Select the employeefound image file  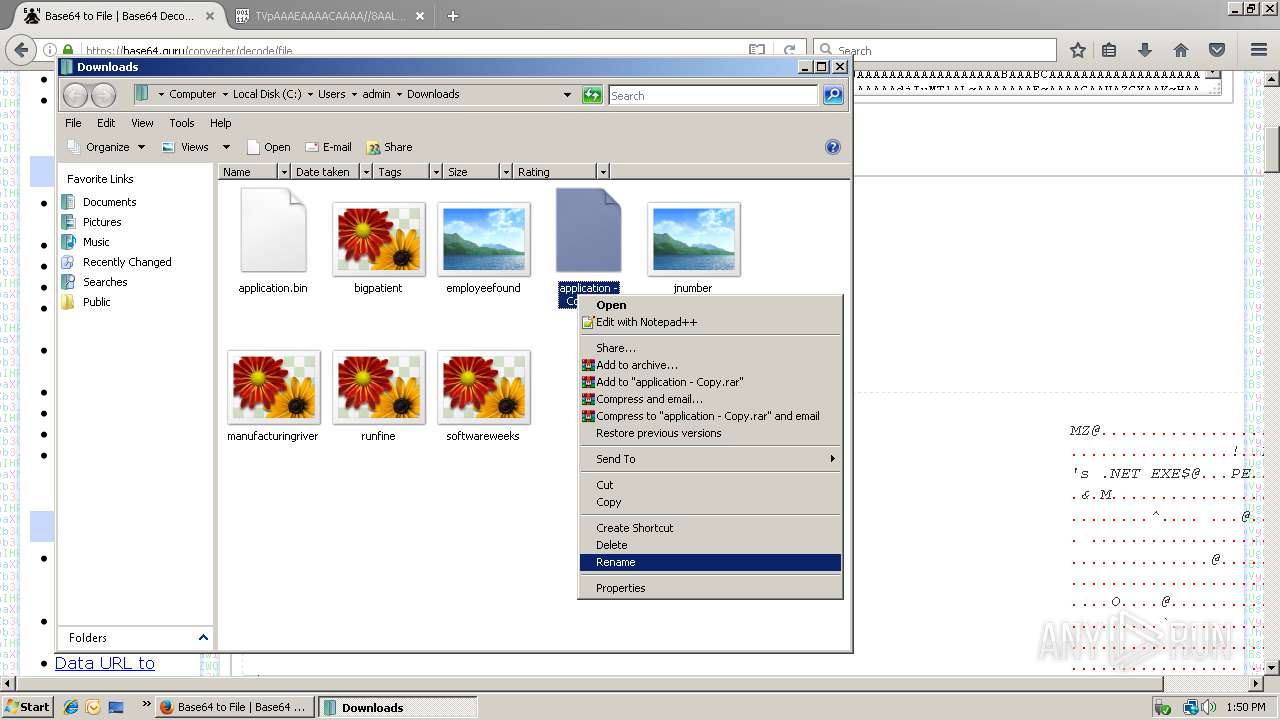pos(483,247)
